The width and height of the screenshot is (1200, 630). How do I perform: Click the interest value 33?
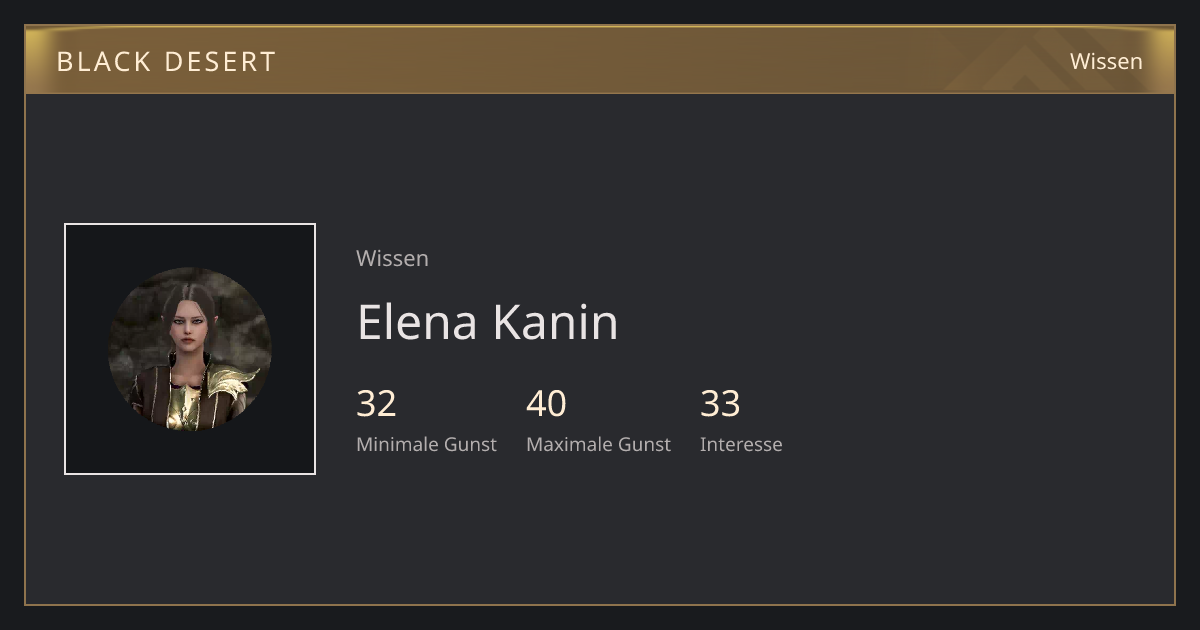(720, 404)
